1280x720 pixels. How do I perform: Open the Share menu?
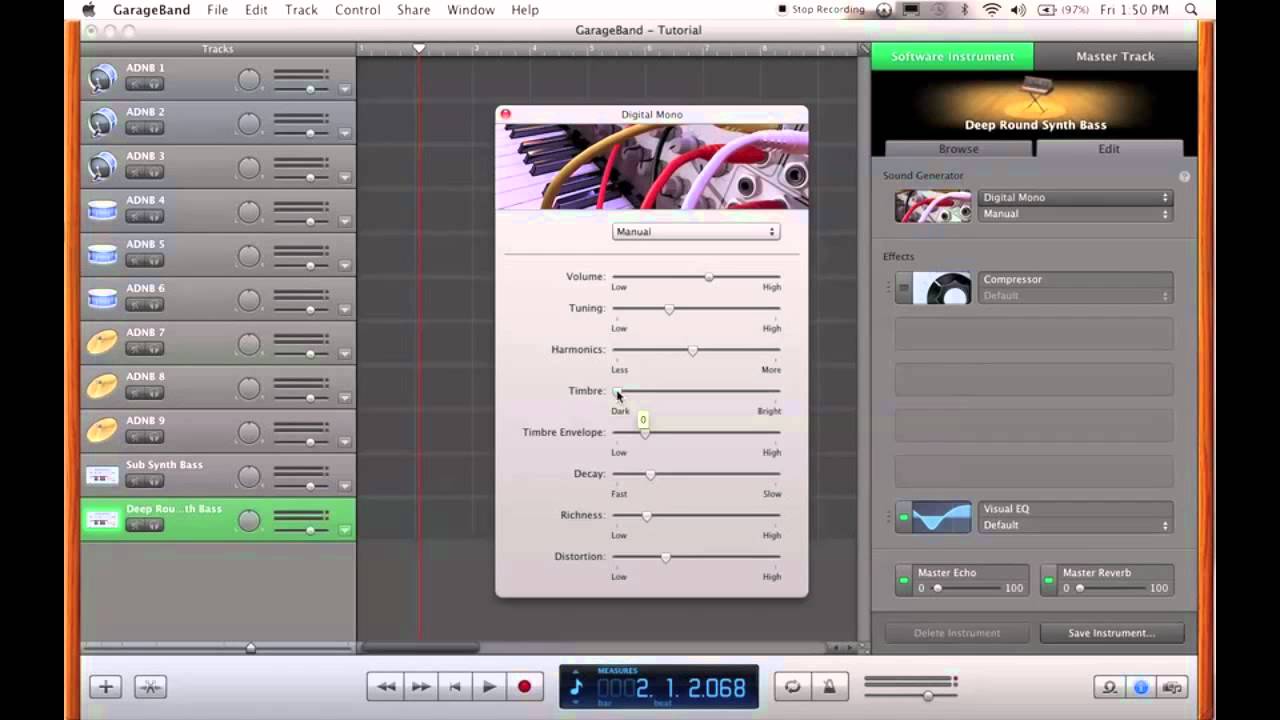point(413,10)
